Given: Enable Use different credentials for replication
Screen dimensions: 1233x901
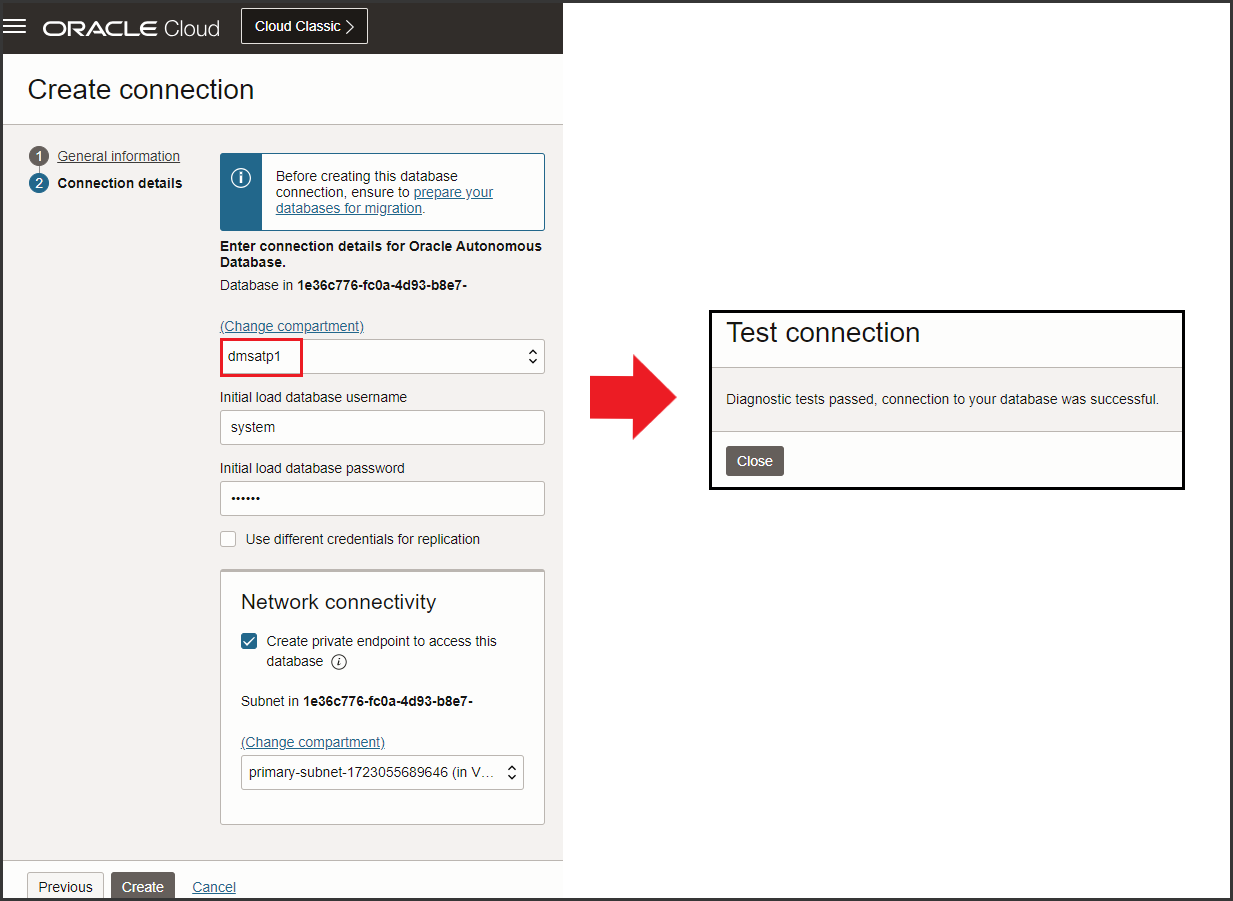Looking at the screenshot, I should click(228, 538).
